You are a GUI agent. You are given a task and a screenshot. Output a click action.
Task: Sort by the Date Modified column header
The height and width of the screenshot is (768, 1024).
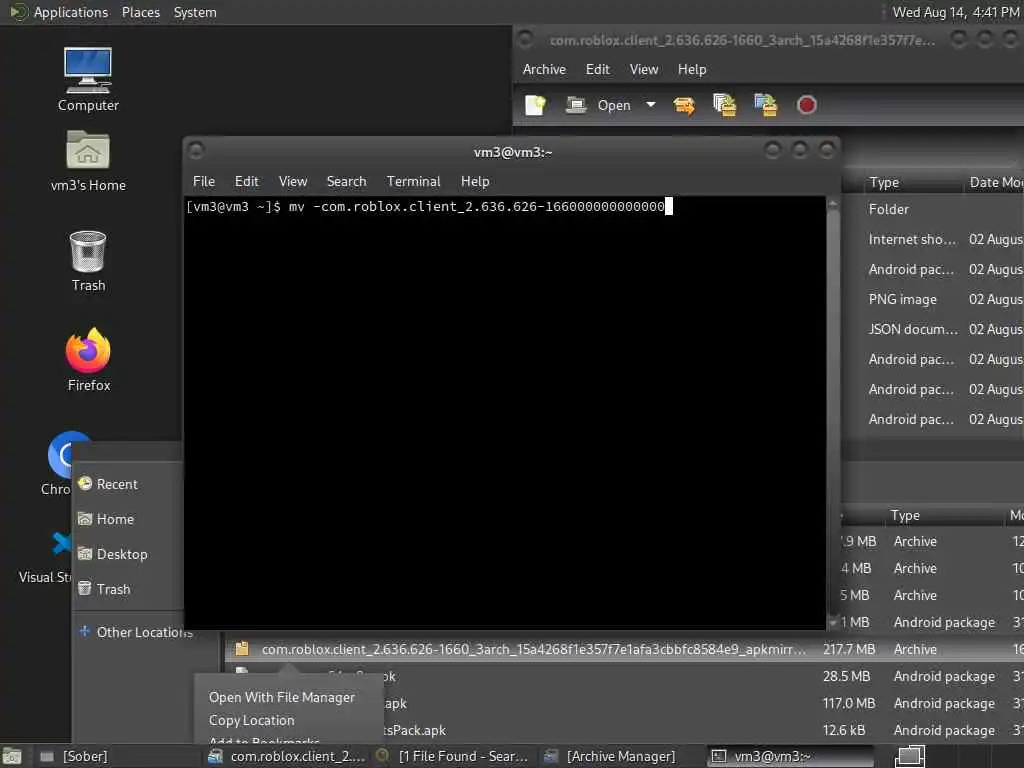995,182
